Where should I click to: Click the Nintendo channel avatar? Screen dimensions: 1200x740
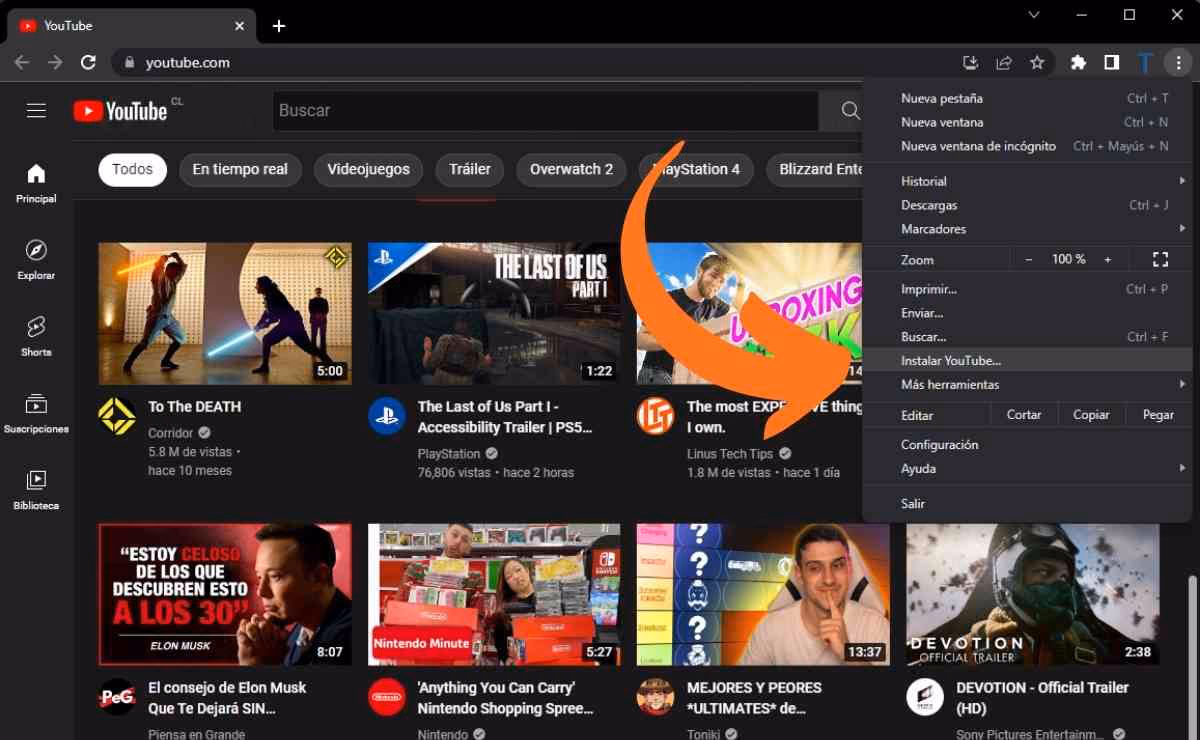point(386,697)
